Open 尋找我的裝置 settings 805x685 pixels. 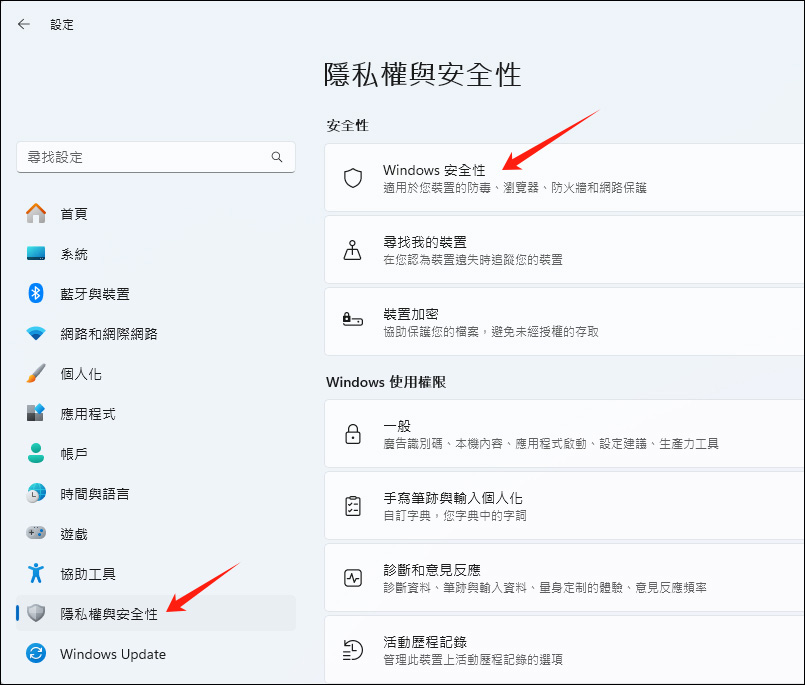564,250
